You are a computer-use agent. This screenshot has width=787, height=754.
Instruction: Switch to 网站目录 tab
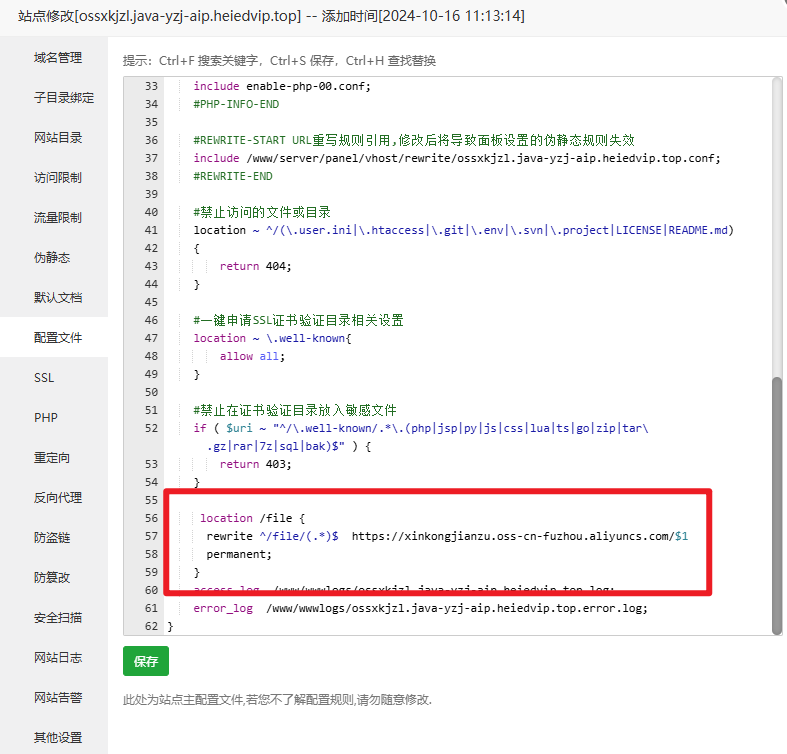(x=58, y=138)
